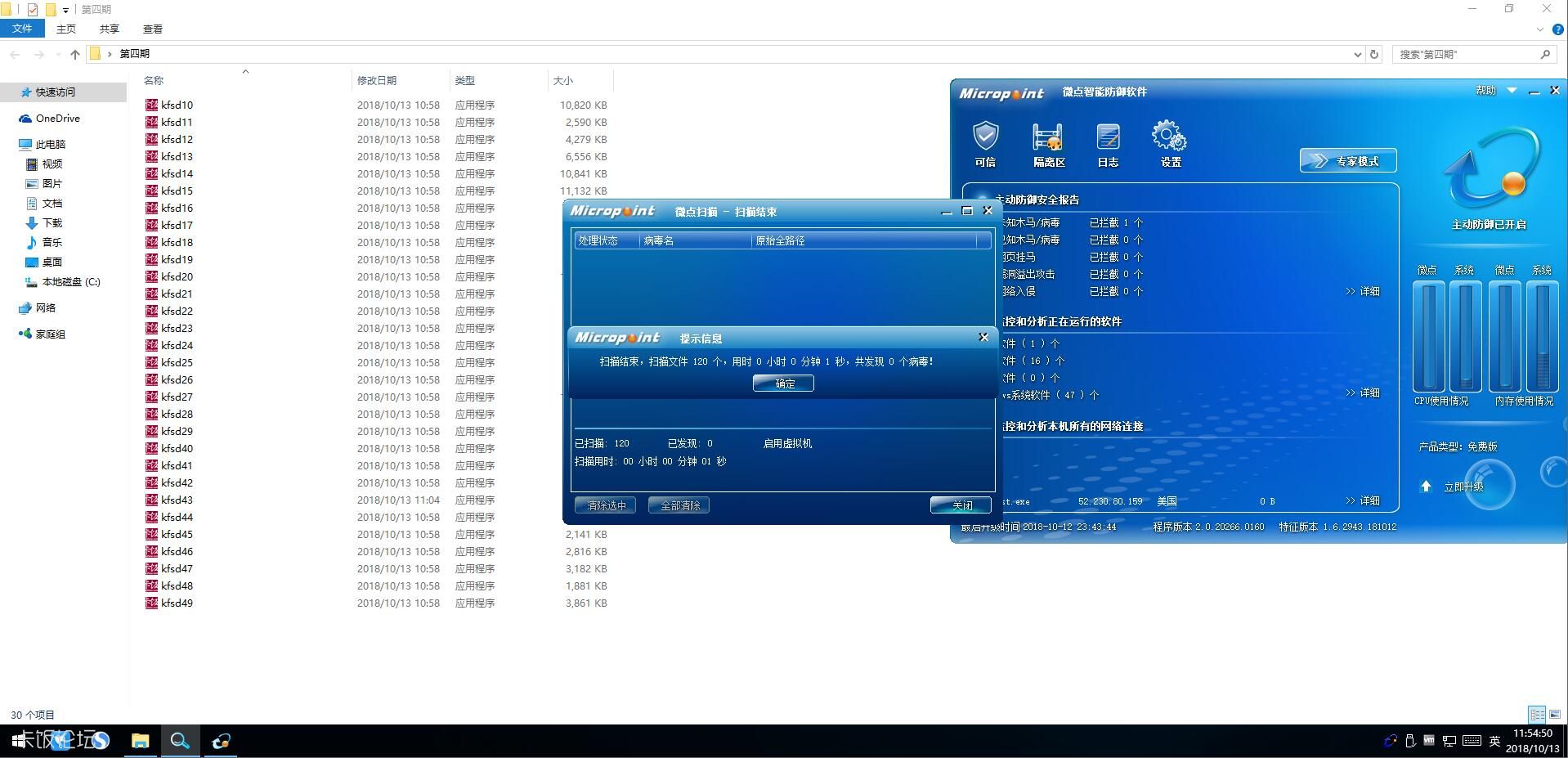Open the 可信 trusted shield icon in Micropoint
Screen dimensions: 1568x758
(985, 144)
